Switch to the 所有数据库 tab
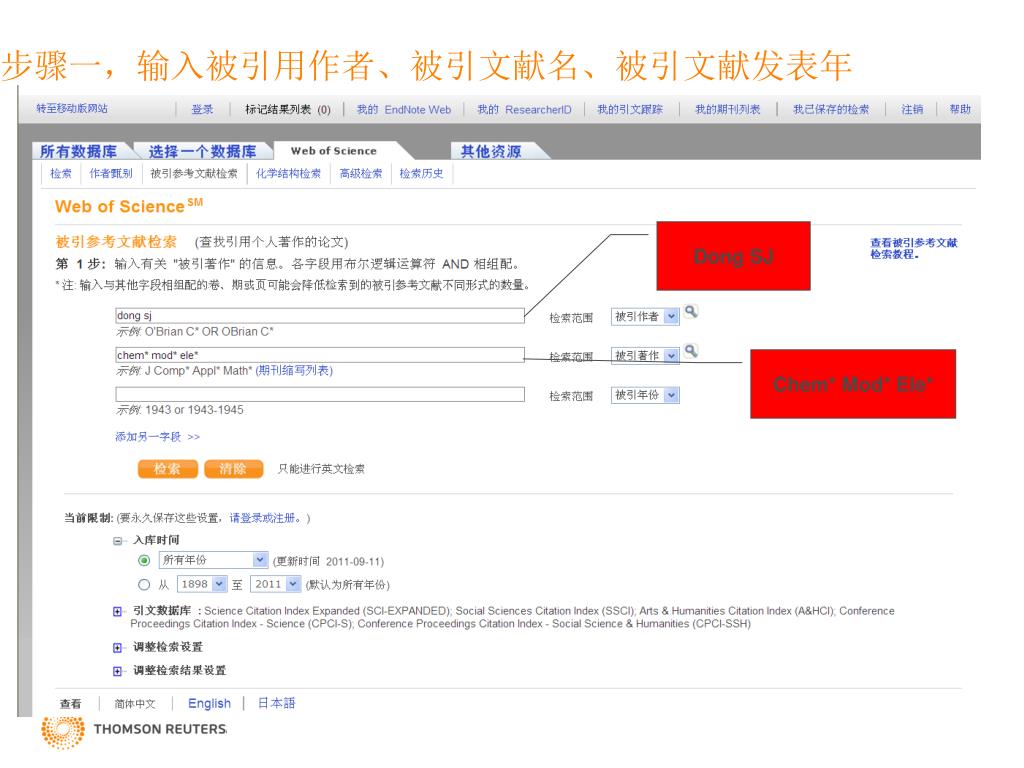Image resolution: width=1024 pixels, height=768 pixels. point(79,152)
